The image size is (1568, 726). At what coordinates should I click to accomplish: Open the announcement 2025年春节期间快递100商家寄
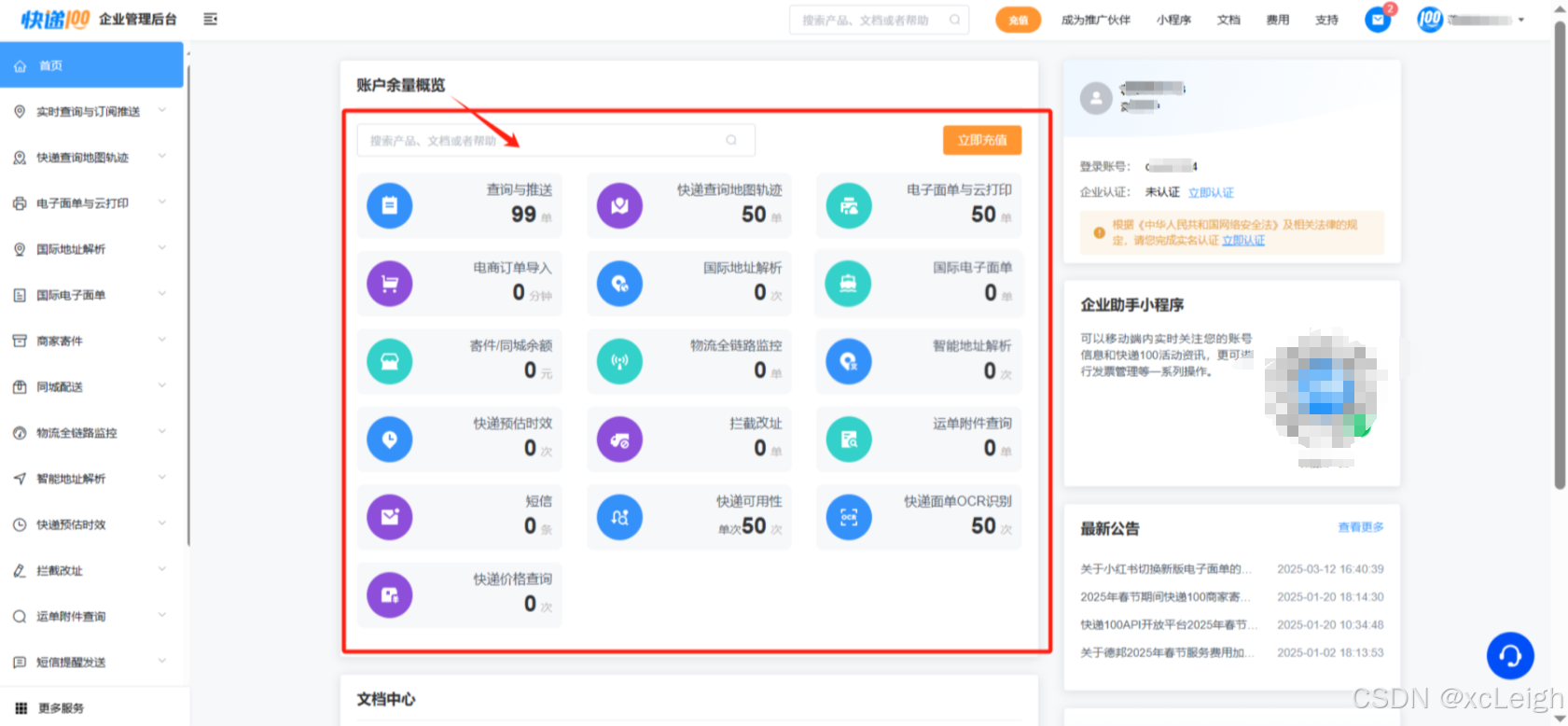(1166, 596)
